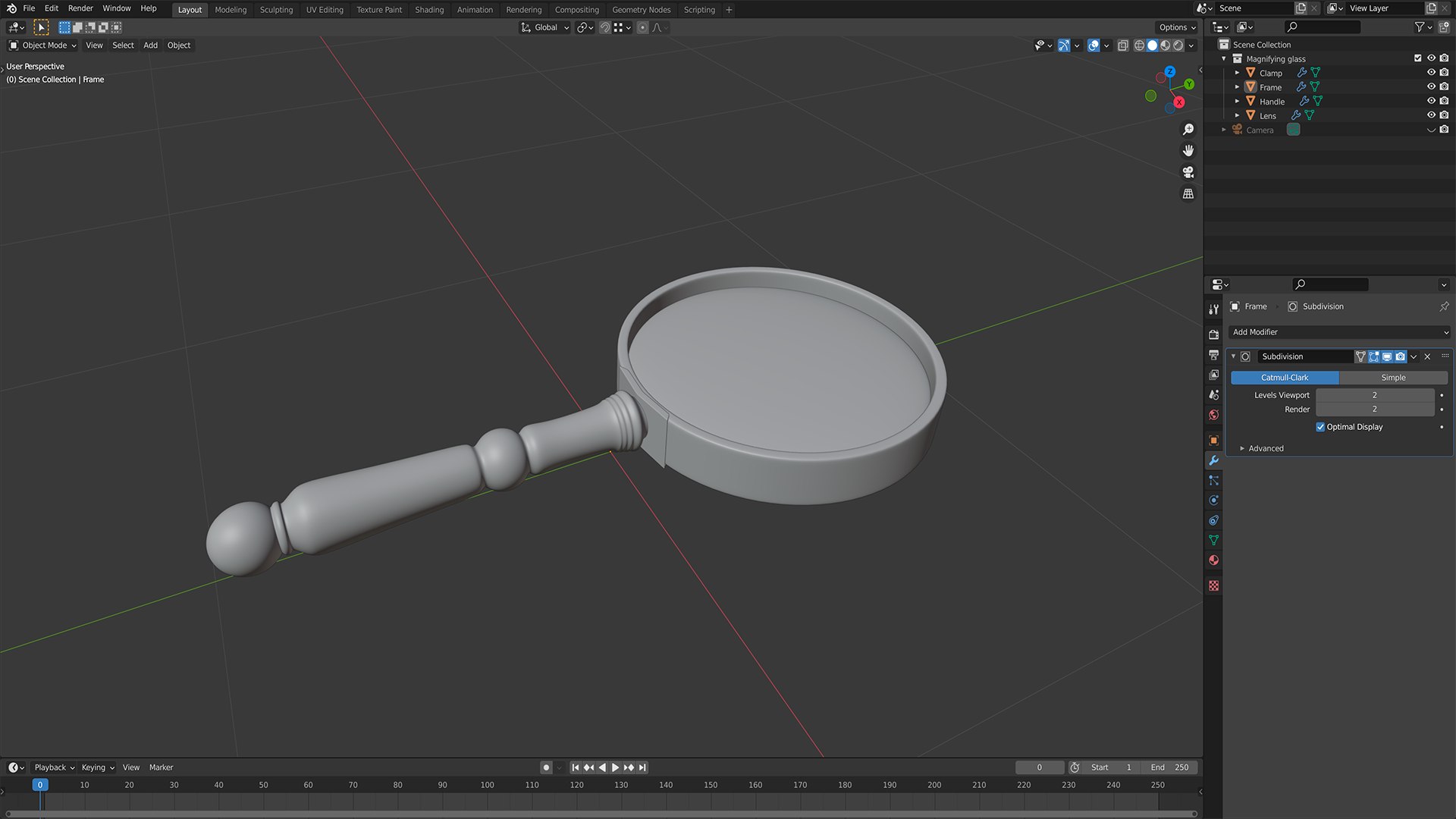Open the Playback dropdown in timeline

pos(54,767)
